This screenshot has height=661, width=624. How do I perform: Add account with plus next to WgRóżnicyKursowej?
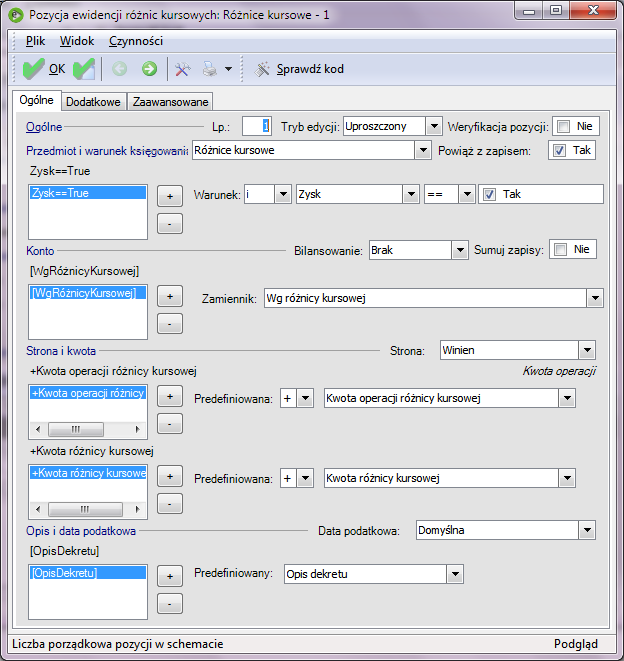pos(170,296)
